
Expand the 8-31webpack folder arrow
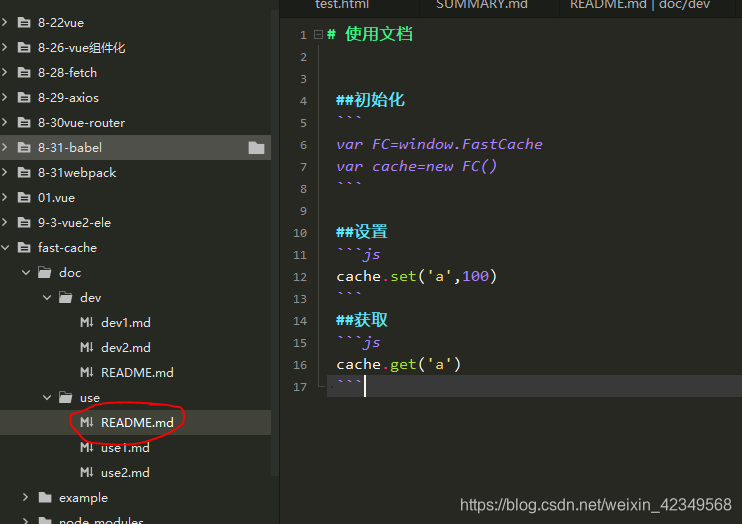pos(5,172)
